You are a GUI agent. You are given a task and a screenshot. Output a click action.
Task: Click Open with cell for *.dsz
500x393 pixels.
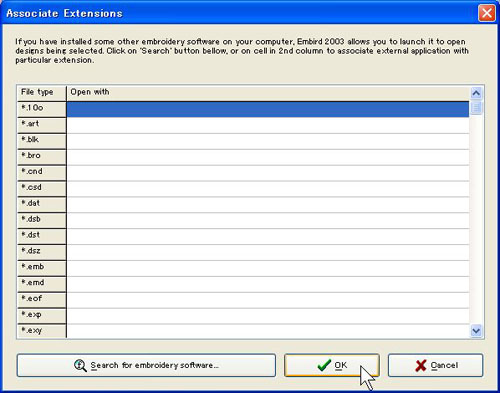[268, 252]
